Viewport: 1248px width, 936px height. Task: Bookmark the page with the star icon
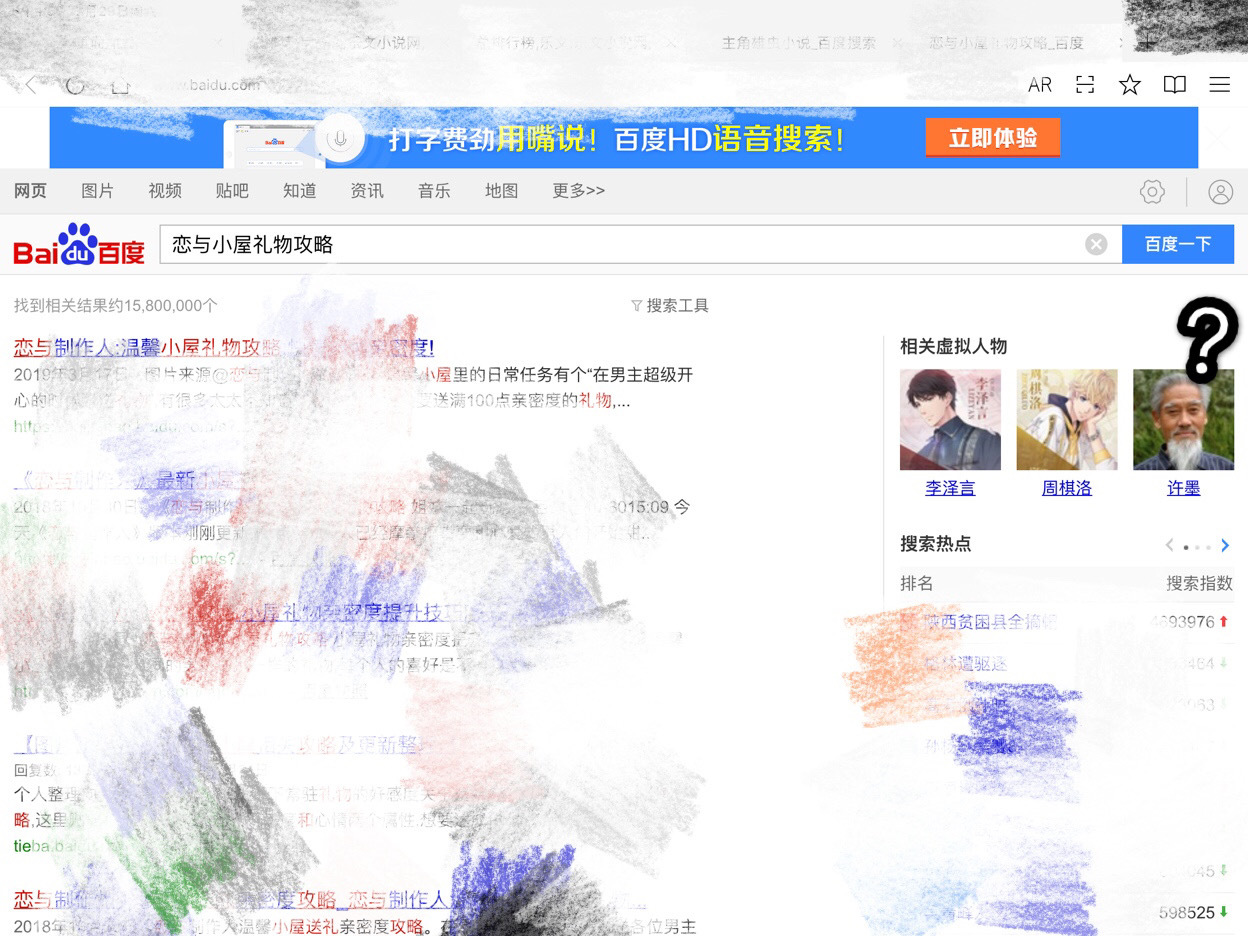1130,85
